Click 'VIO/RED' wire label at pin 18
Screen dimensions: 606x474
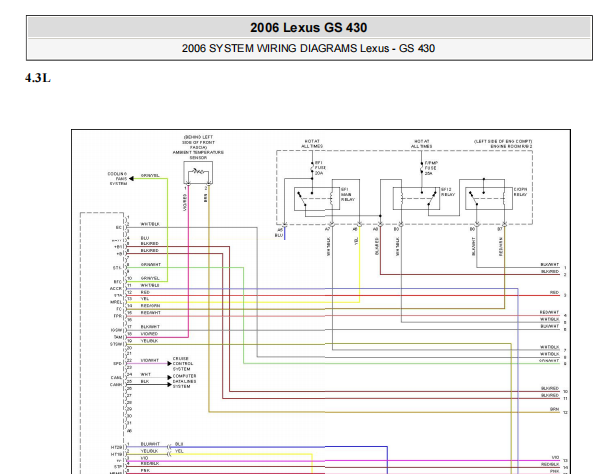(x=149, y=334)
